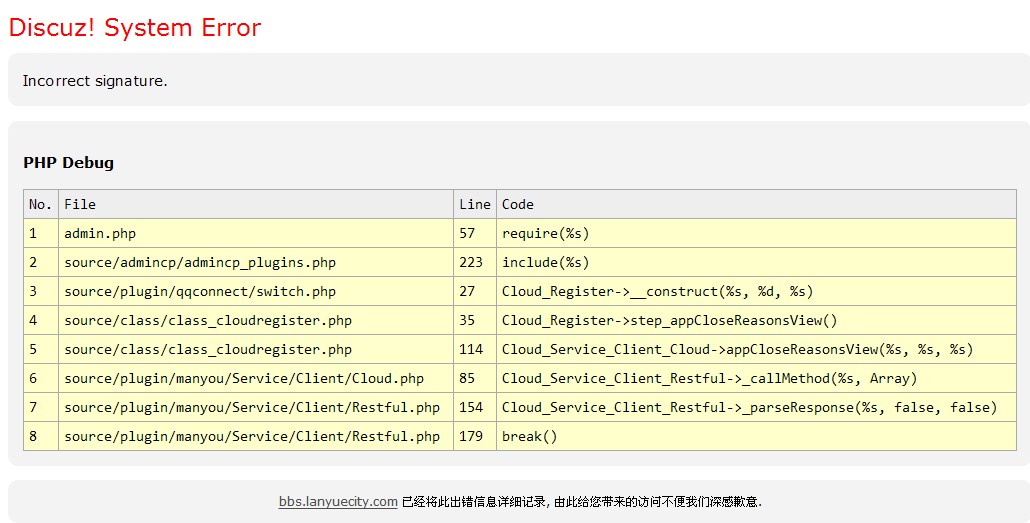This screenshot has height=523, width=1030.
Task: Select the source/plugin/qqconnect/switch.php file cell
Action: [x=200, y=291]
